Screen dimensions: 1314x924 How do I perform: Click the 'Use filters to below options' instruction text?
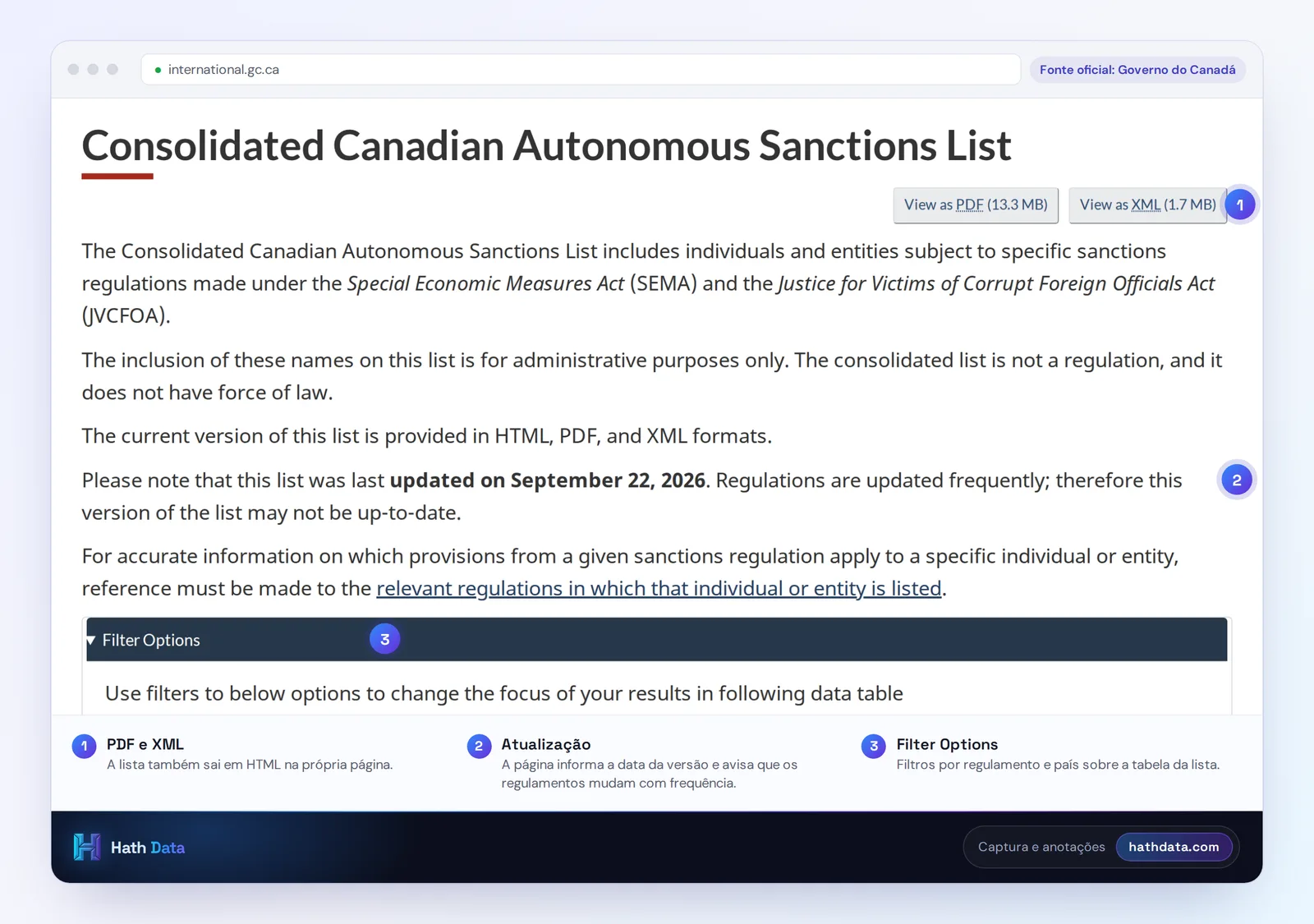tap(504, 693)
